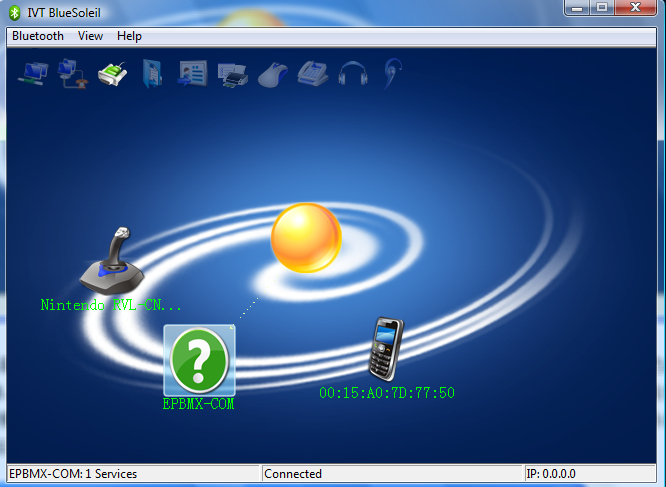Click the Nintendo RVL-CN joystick device icon
666x487 pixels.
click(x=112, y=261)
